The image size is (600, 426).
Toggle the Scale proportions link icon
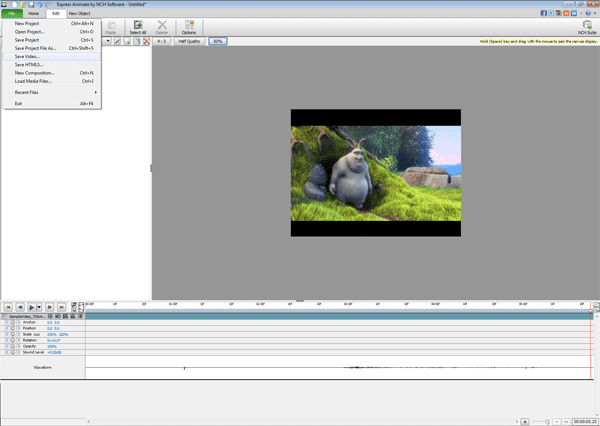(37, 335)
